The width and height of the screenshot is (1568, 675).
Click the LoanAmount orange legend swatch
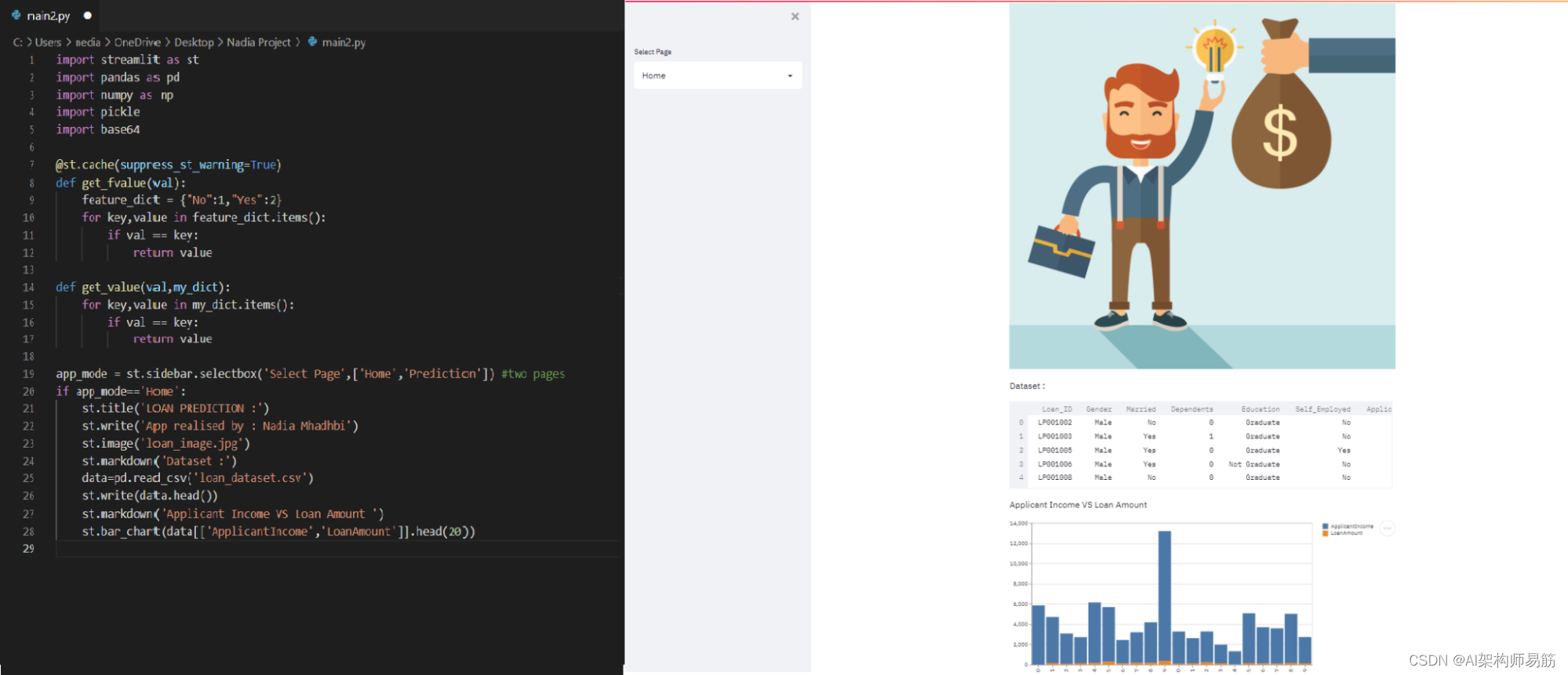coord(1325,533)
